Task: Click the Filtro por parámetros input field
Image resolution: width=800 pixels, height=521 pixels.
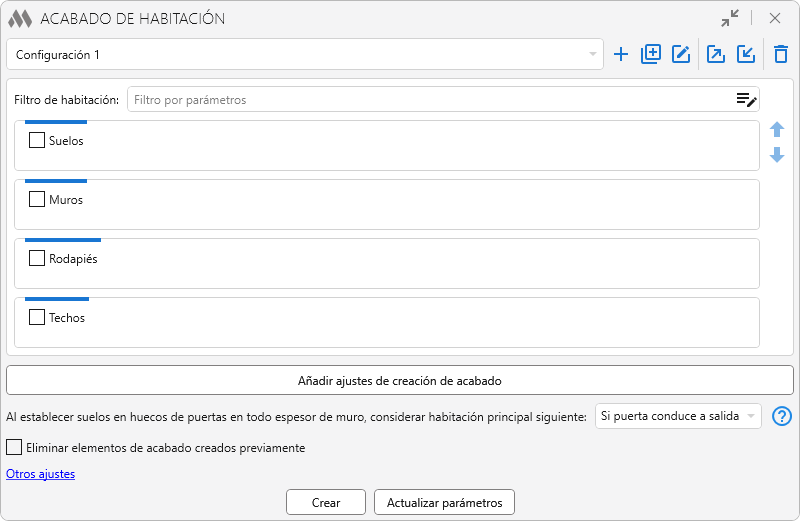Action: point(425,100)
